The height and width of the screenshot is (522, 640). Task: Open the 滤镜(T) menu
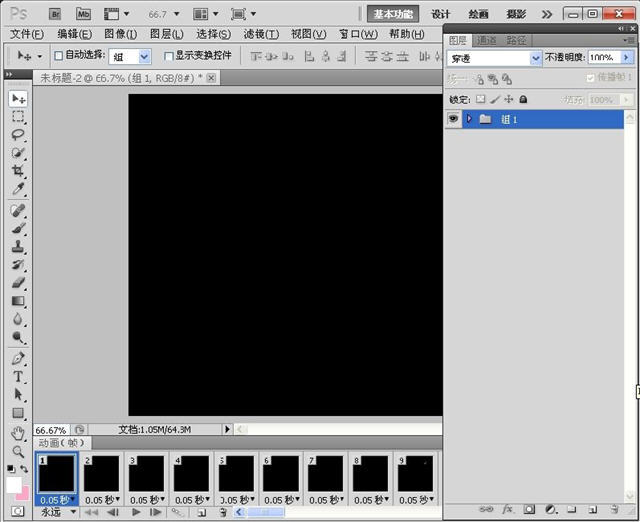261,34
